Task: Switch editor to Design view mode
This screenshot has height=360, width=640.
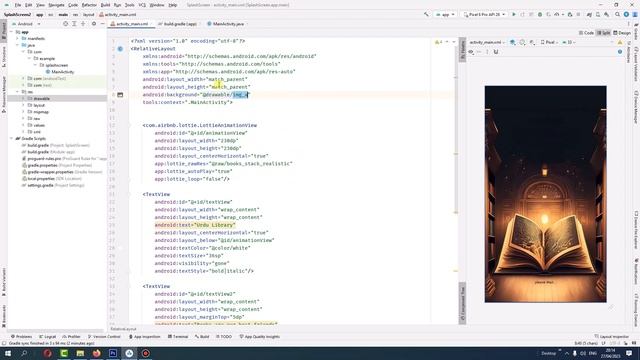Action: click(622, 33)
